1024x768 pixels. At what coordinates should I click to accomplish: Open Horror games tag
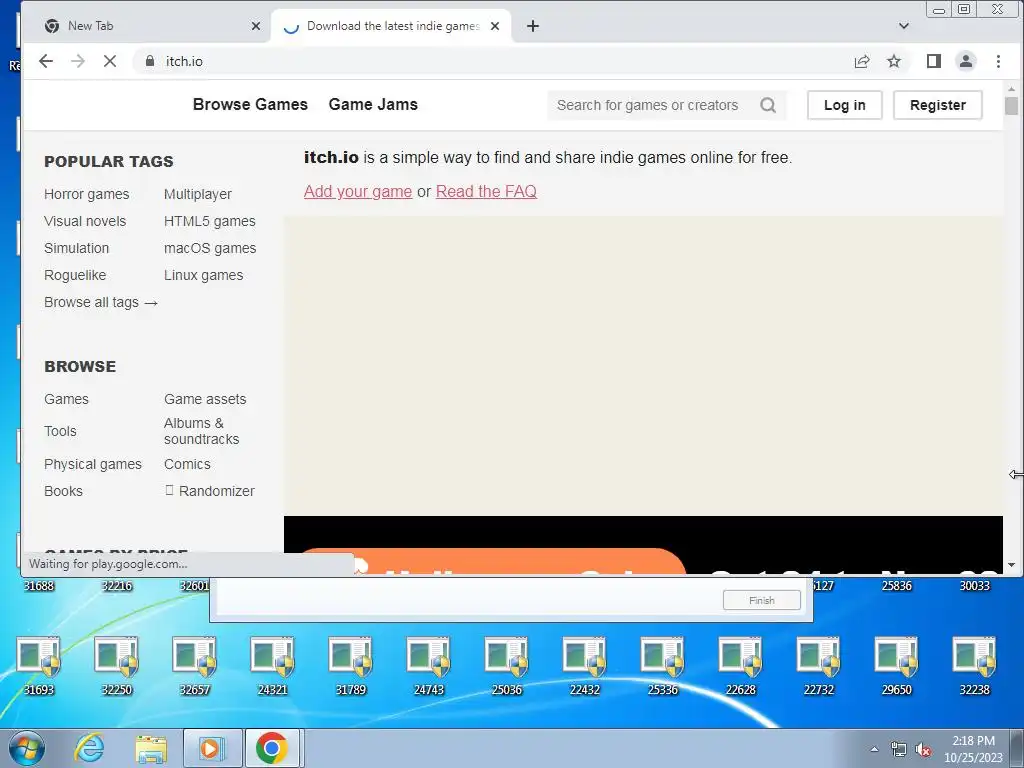point(87,194)
